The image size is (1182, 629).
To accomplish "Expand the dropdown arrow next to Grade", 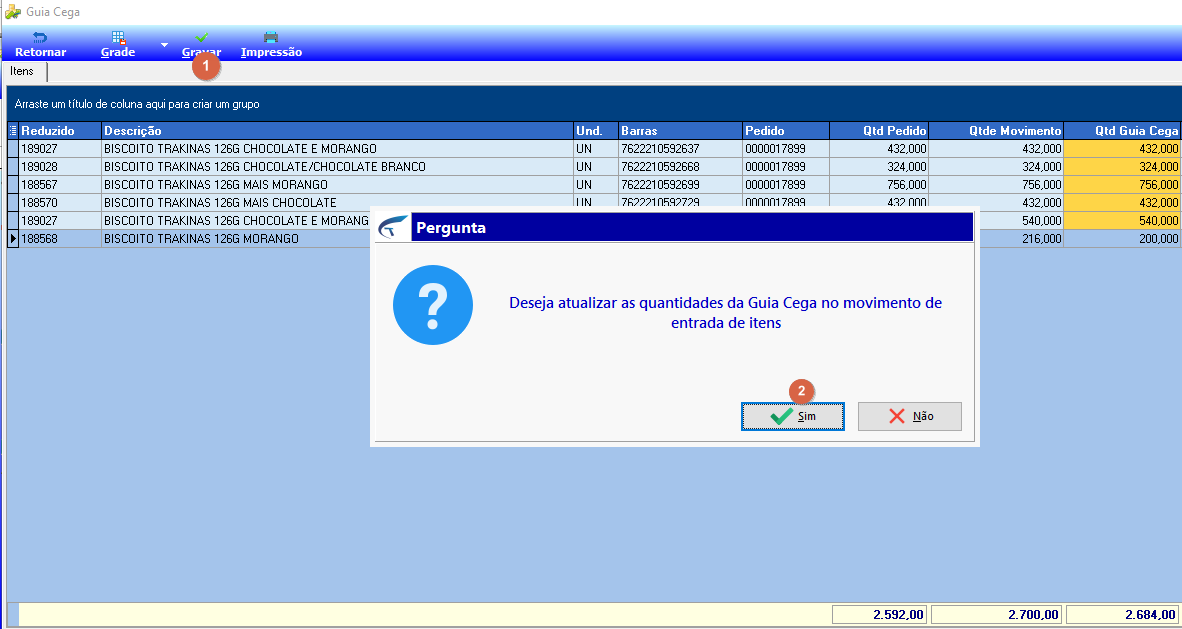I will coord(164,45).
